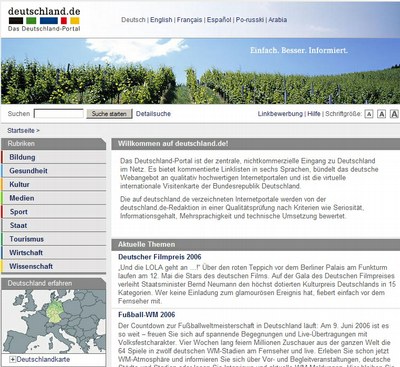Open the Gesundheit category
The image size is (400, 367).
click(x=54, y=171)
